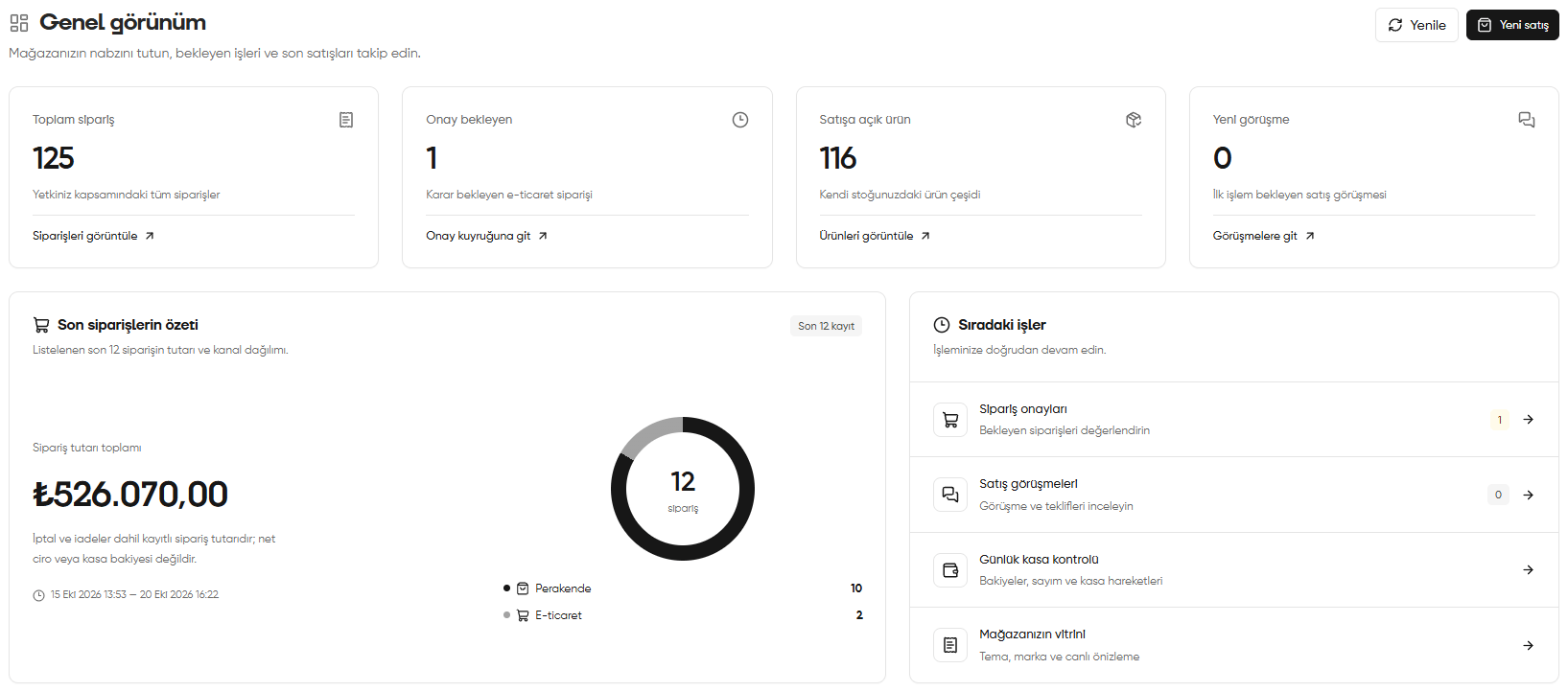Click the package icon in the Satışa açık ürün card
This screenshot has width=1568, height=692.
[x=1134, y=120]
